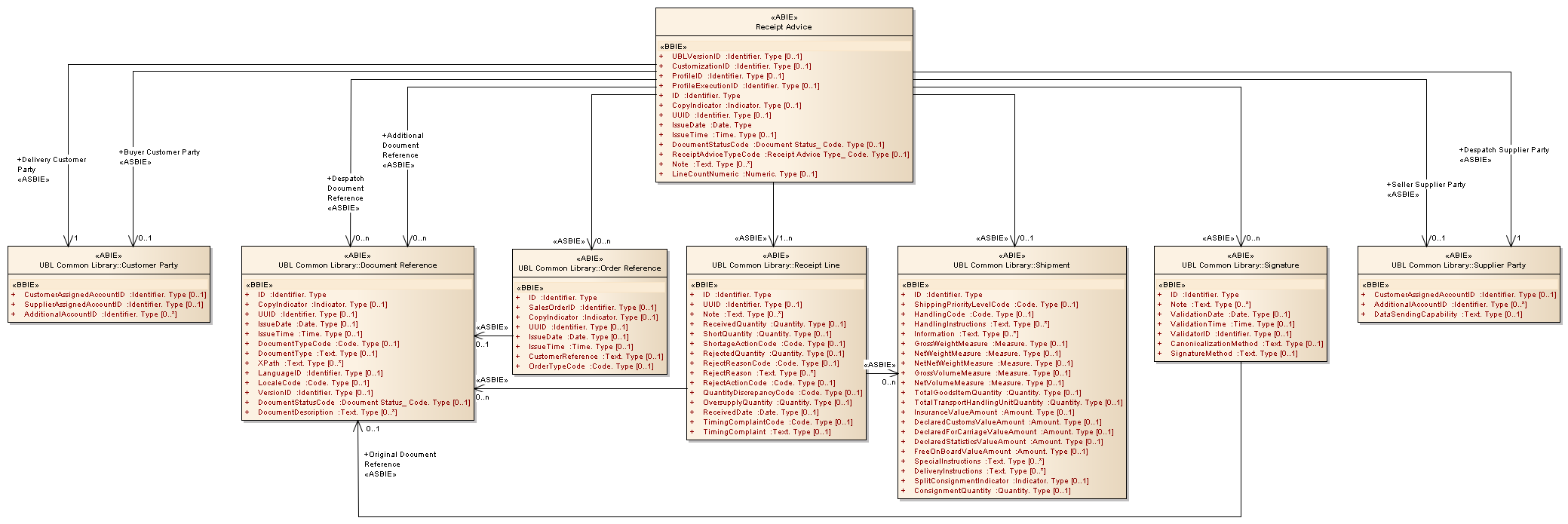Click the Customer Party class title
The height and width of the screenshot is (524, 1568).
point(109,265)
